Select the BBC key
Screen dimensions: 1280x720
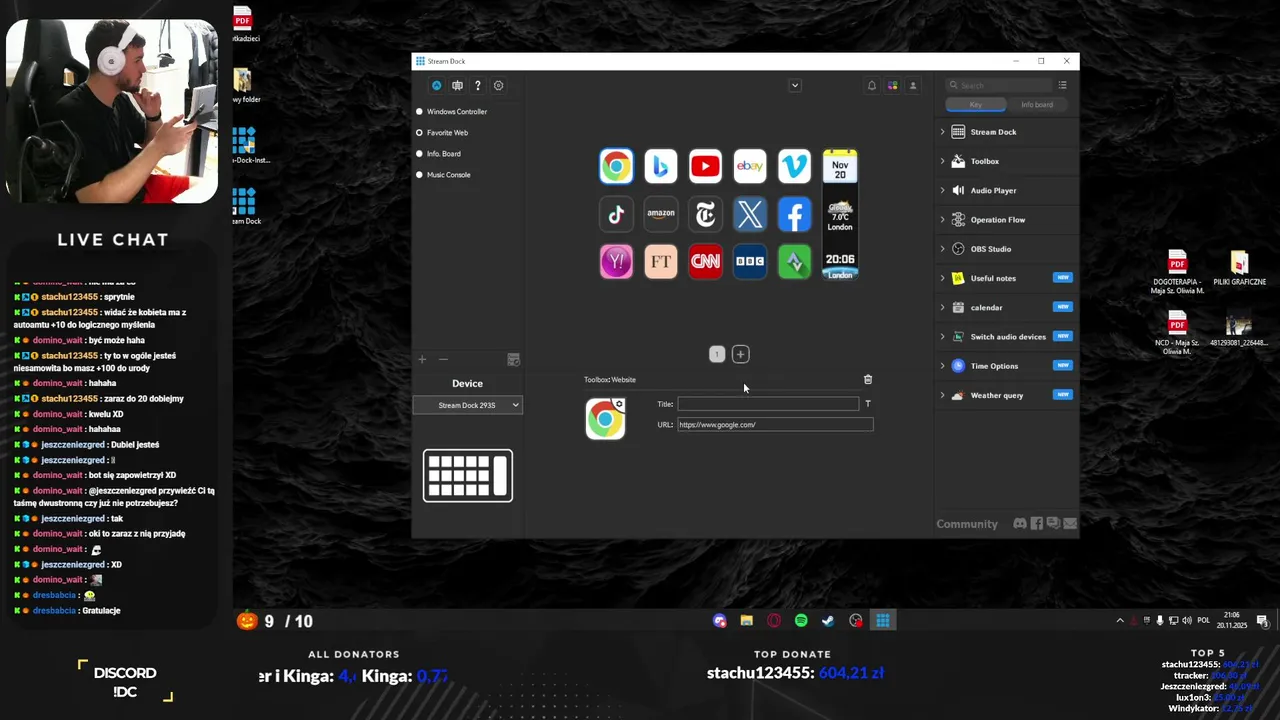[x=750, y=261]
